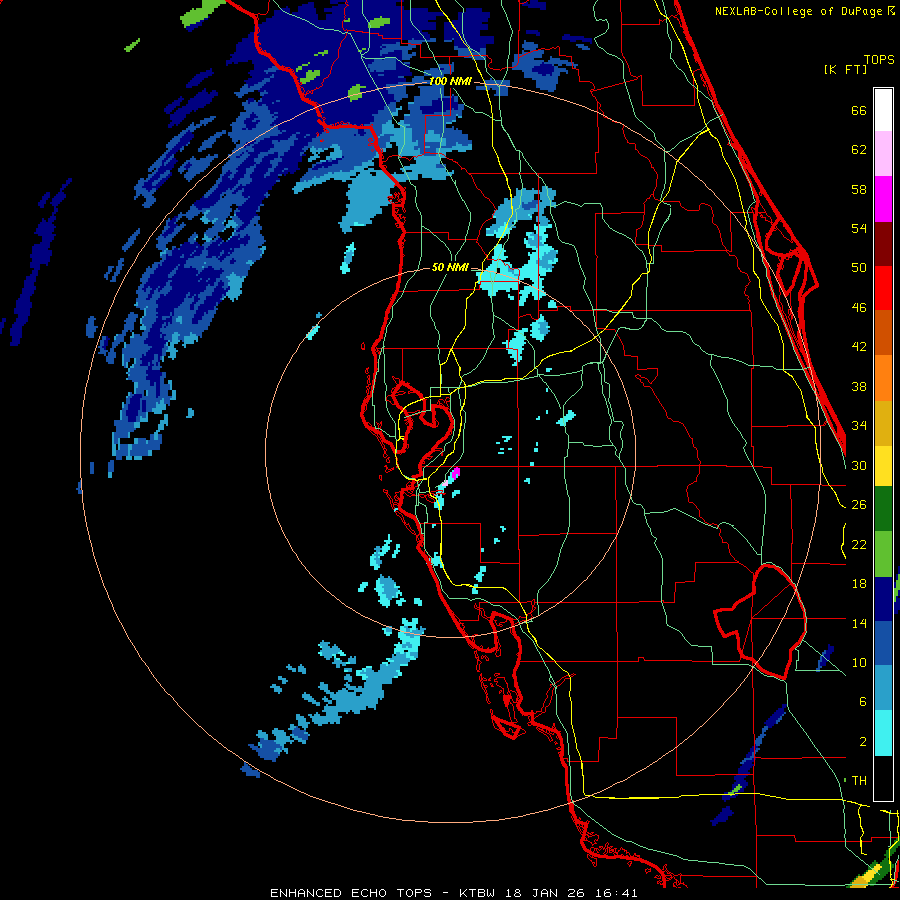The width and height of the screenshot is (900, 900).
Task: Select the 54 value on the legend
Action: point(859,228)
